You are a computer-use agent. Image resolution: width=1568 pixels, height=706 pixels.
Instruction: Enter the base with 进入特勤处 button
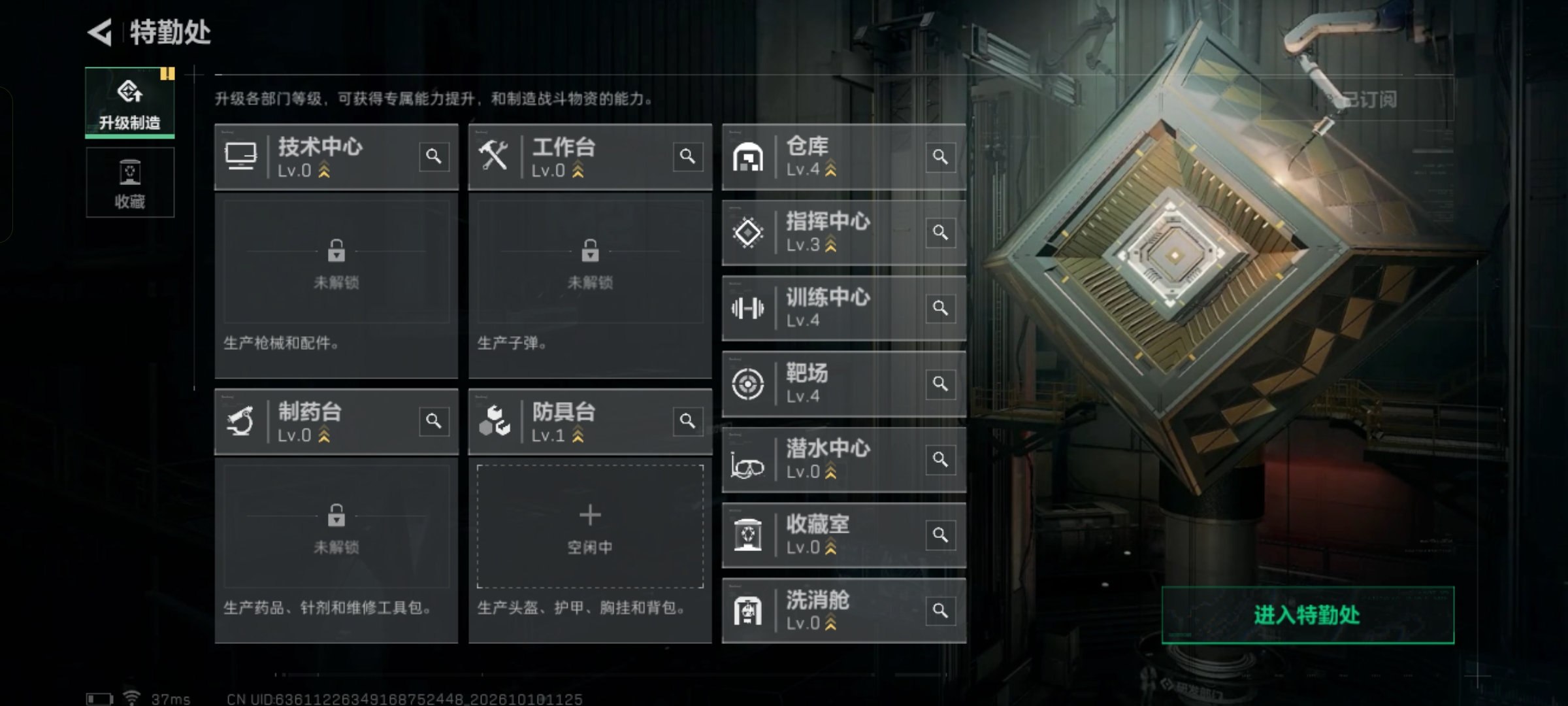click(1308, 615)
